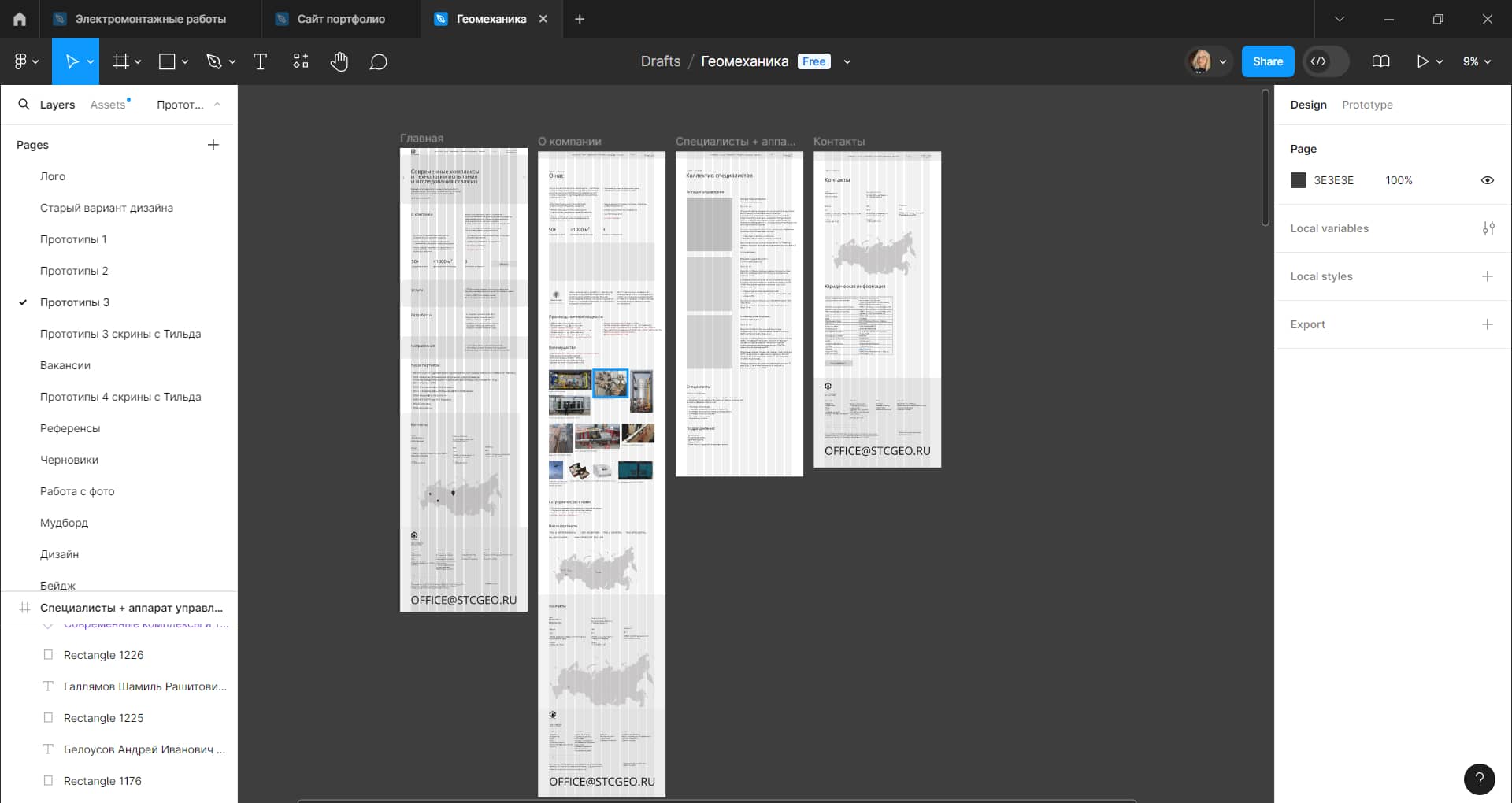Toggle page background visibility eye
This screenshot has width=1512, height=803.
(x=1487, y=180)
